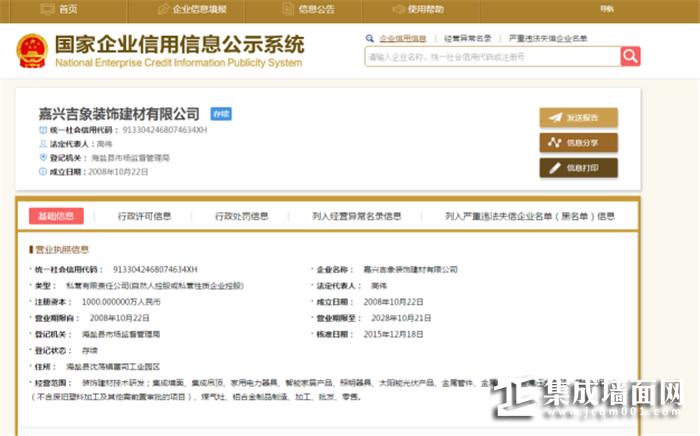Click the 信息公告 document icon
This screenshot has width=700, height=436.
click(x=288, y=9)
